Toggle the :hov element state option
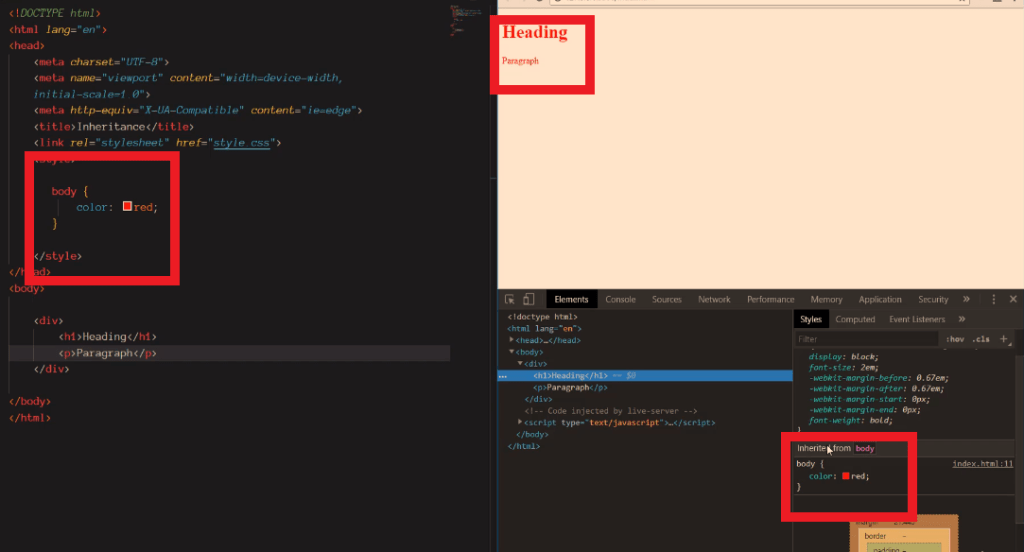The image size is (1024, 552). coord(954,339)
